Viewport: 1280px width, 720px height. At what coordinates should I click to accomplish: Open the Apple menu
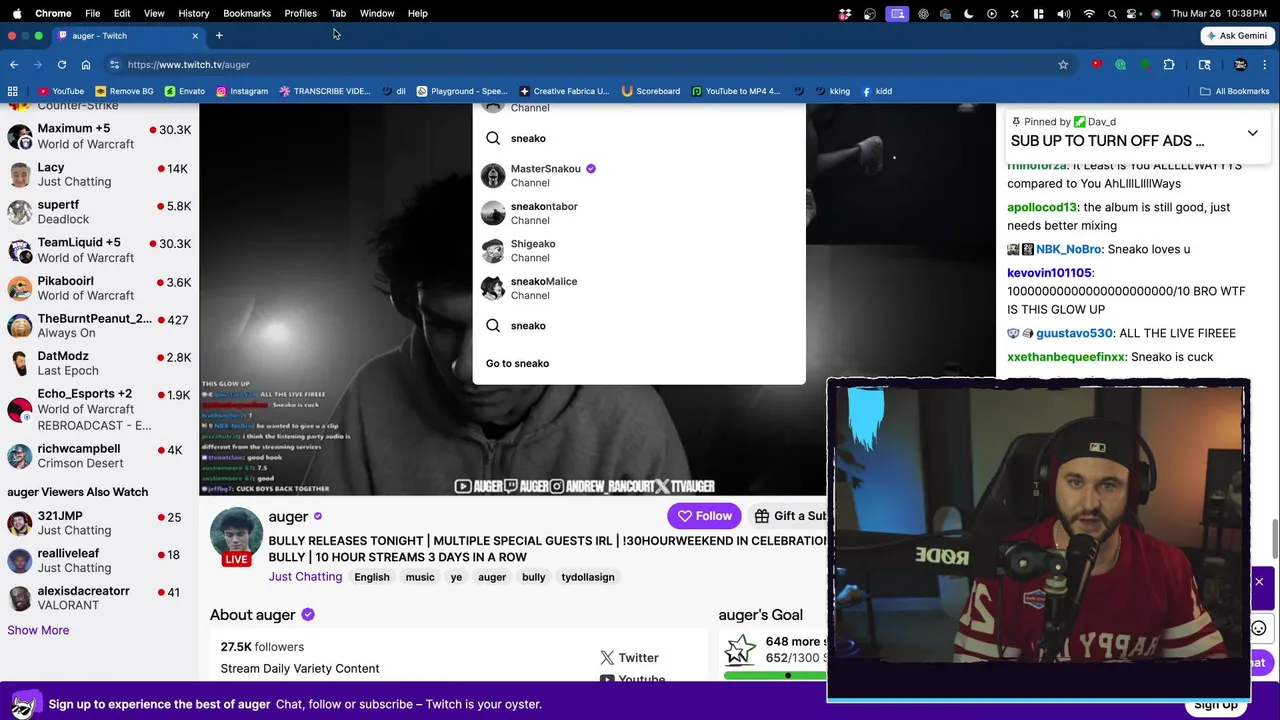click(x=16, y=13)
